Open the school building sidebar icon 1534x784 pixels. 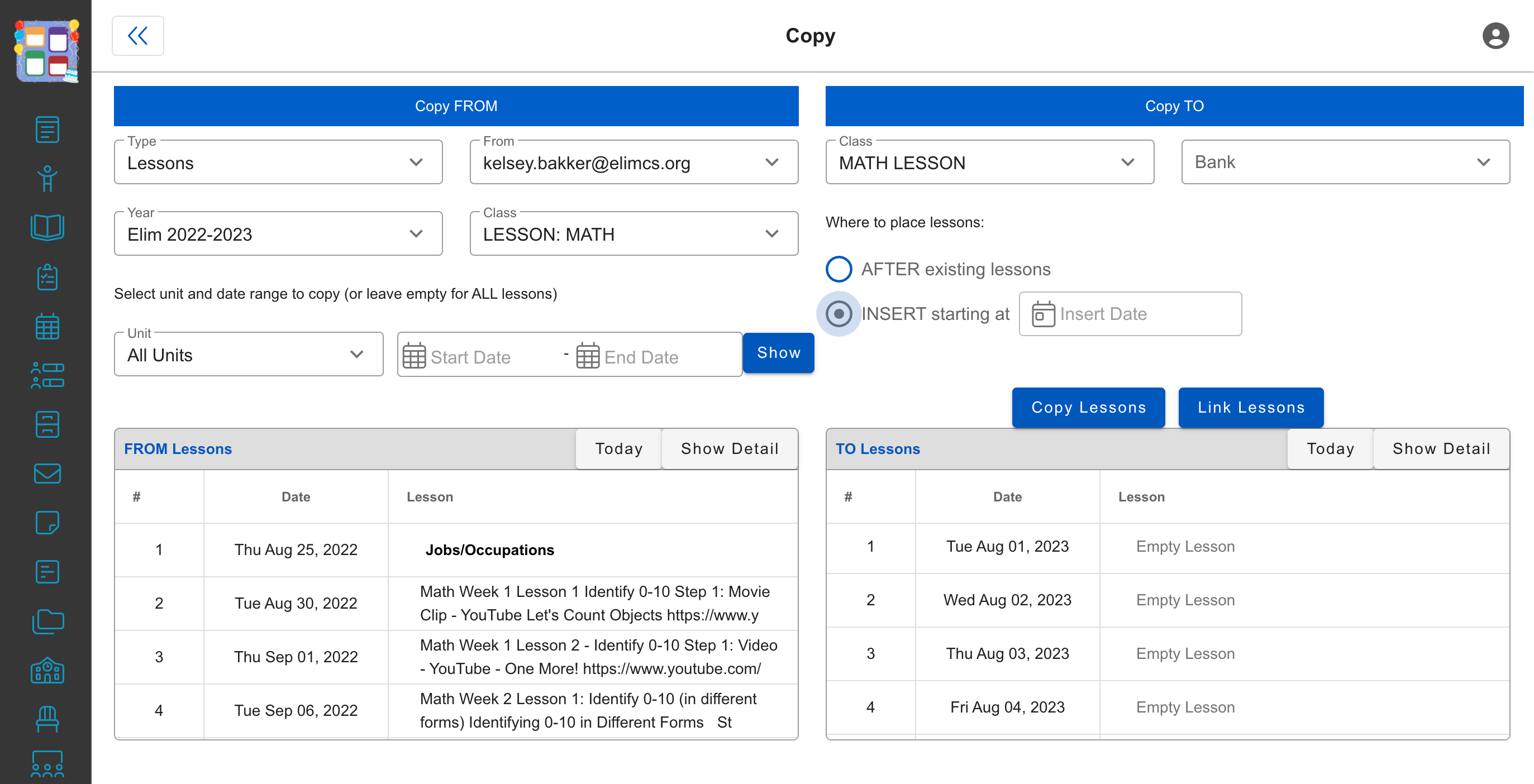point(47,670)
